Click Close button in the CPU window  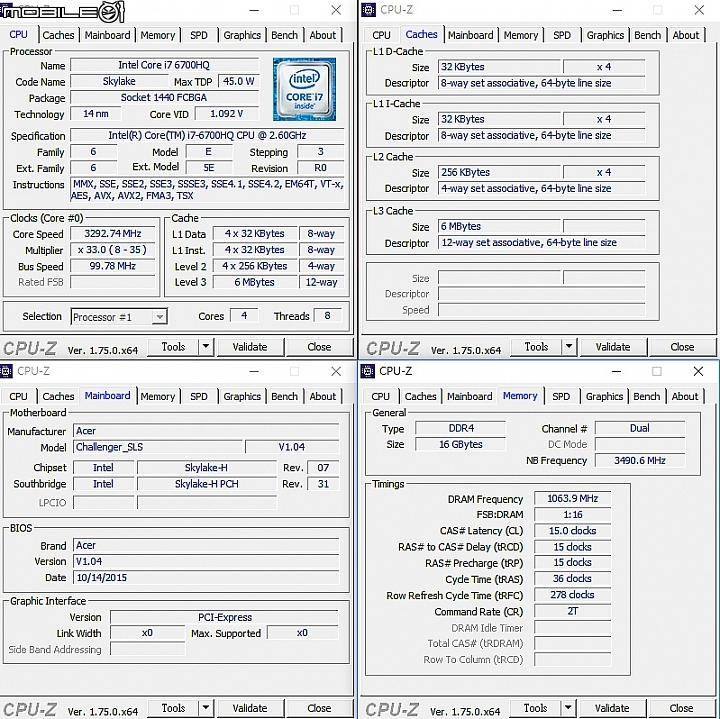319,347
